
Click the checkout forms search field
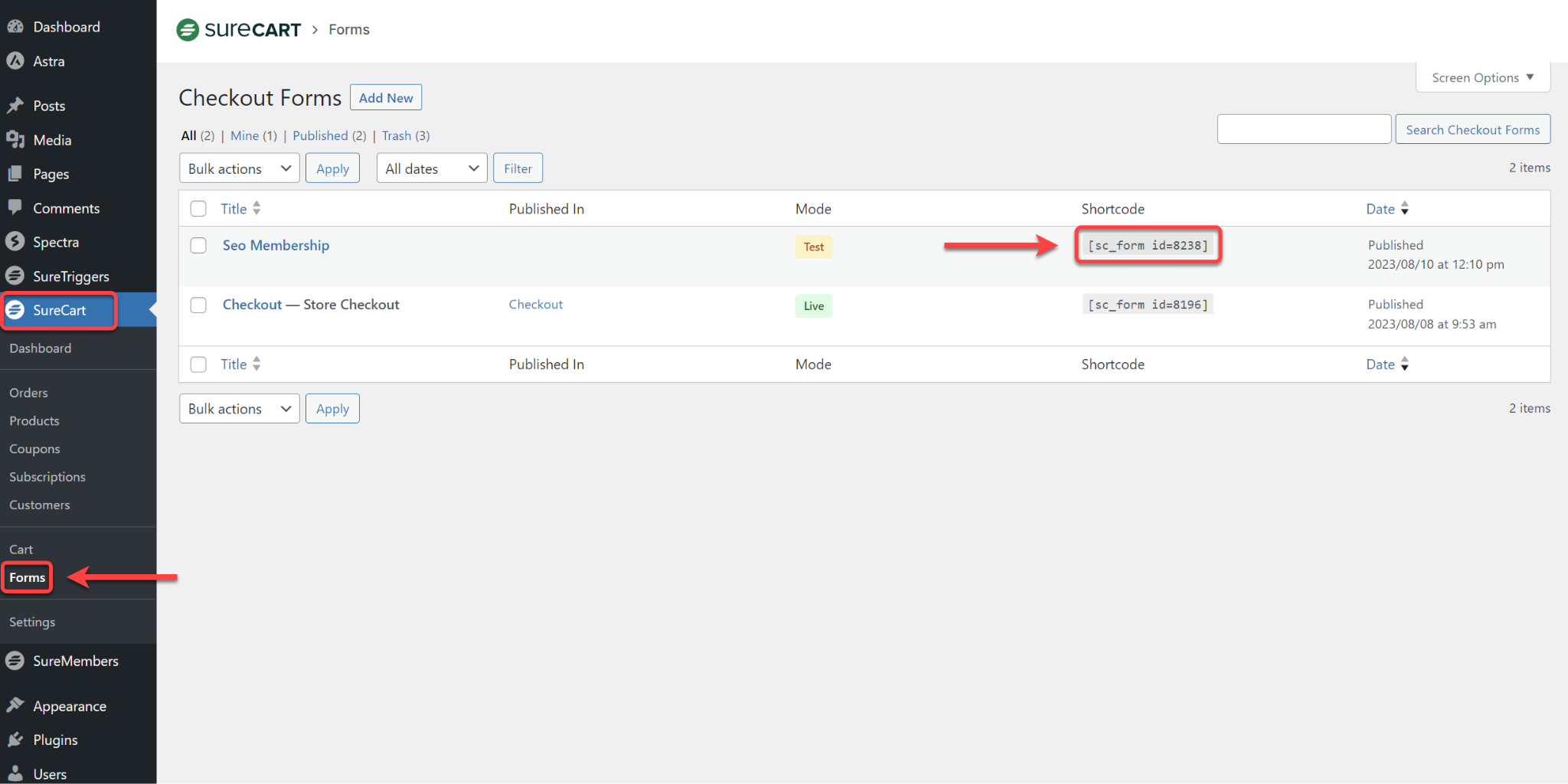(1304, 129)
